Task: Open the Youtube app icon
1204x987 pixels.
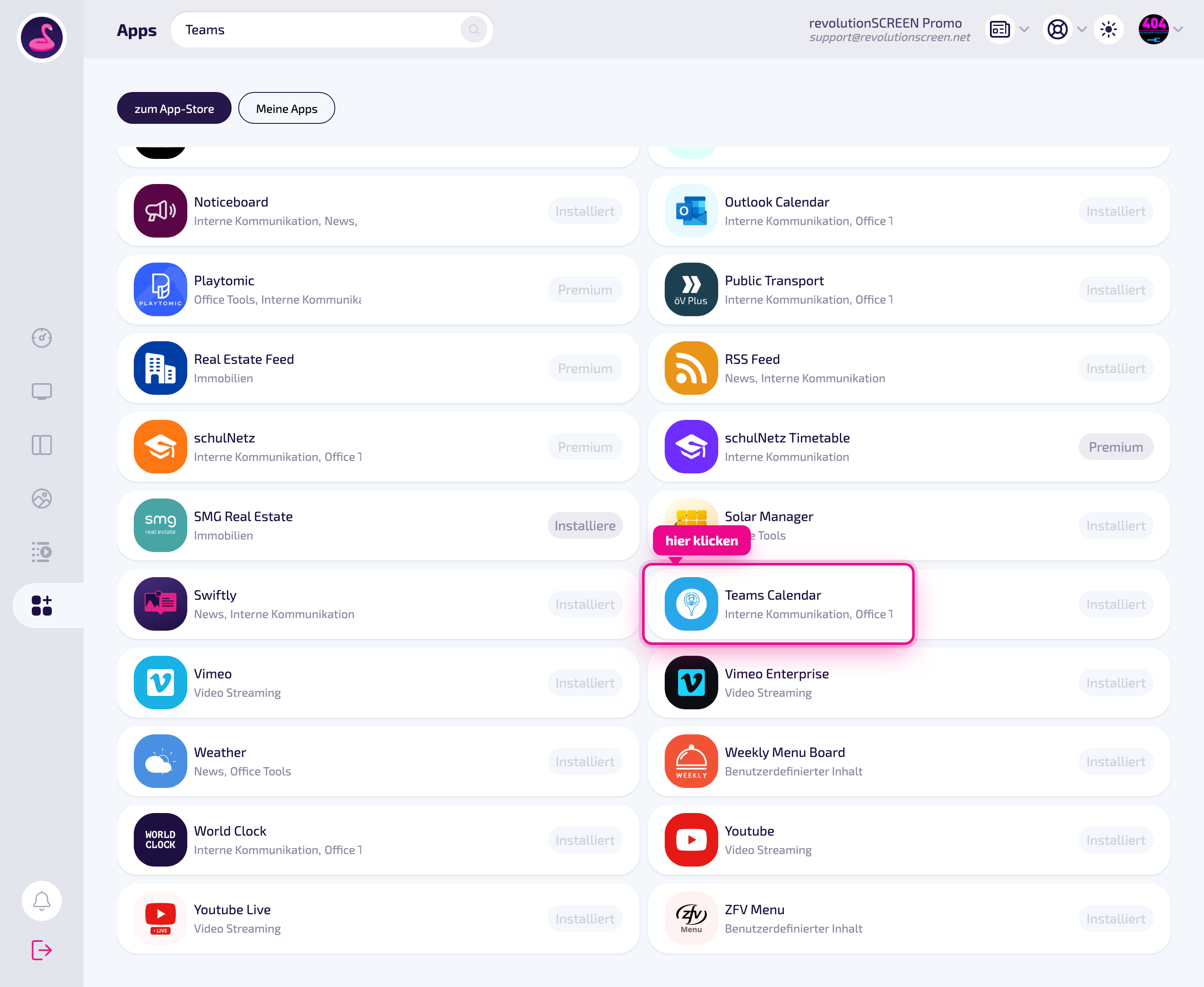Action: coord(691,840)
